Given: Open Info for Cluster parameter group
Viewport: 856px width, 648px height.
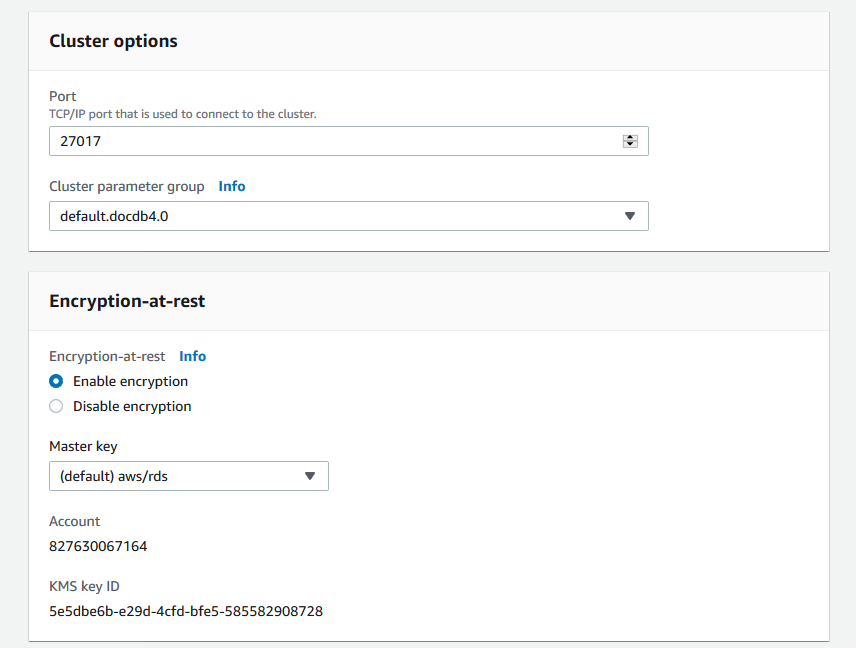Looking at the screenshot, I should coord(231,186).
